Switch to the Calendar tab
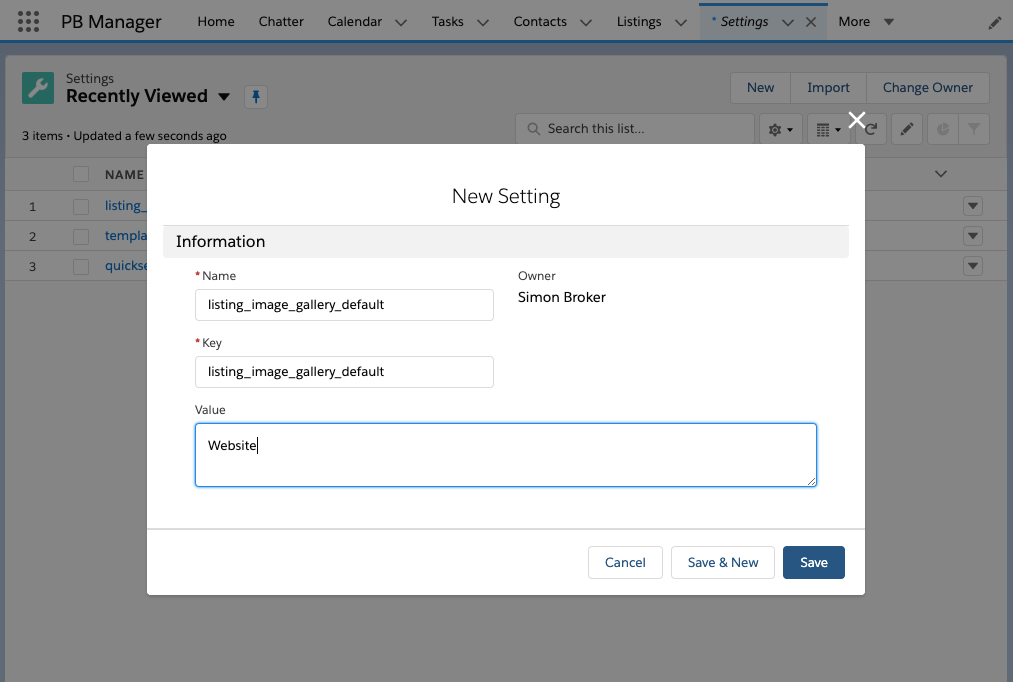This screenshot has width=1013, height=682. tap(355, 22)
